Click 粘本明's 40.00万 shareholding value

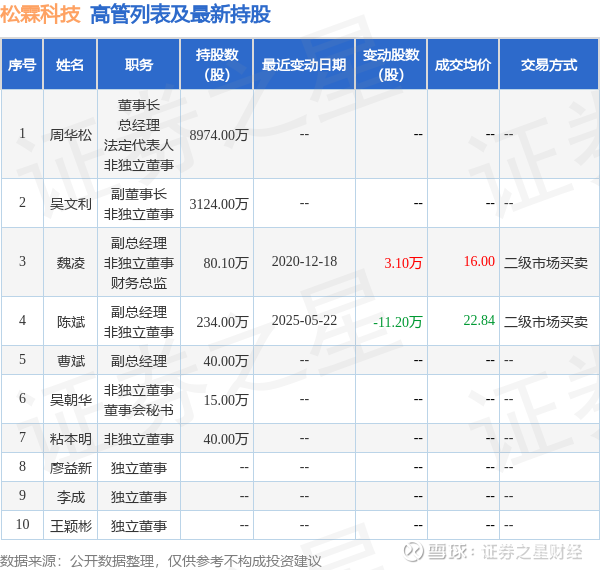[x=226, y=439]
